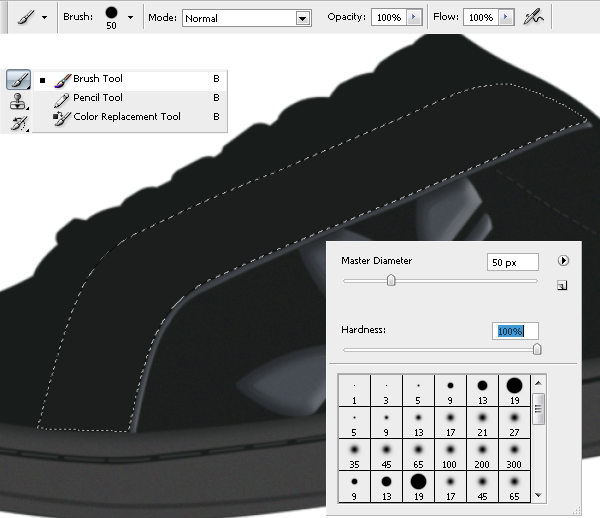The image size is (600, 518).
Task: Create new preset from this brush
Action: [562, 285]
